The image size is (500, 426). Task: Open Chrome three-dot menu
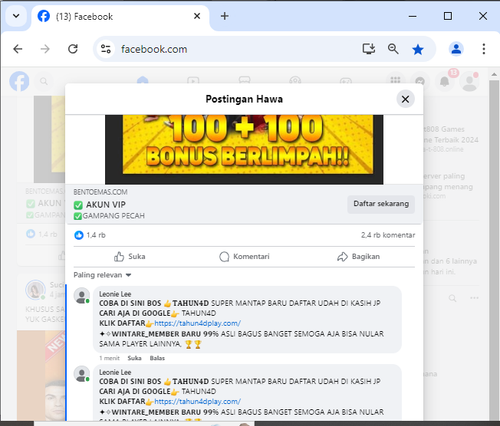point(484,49)
